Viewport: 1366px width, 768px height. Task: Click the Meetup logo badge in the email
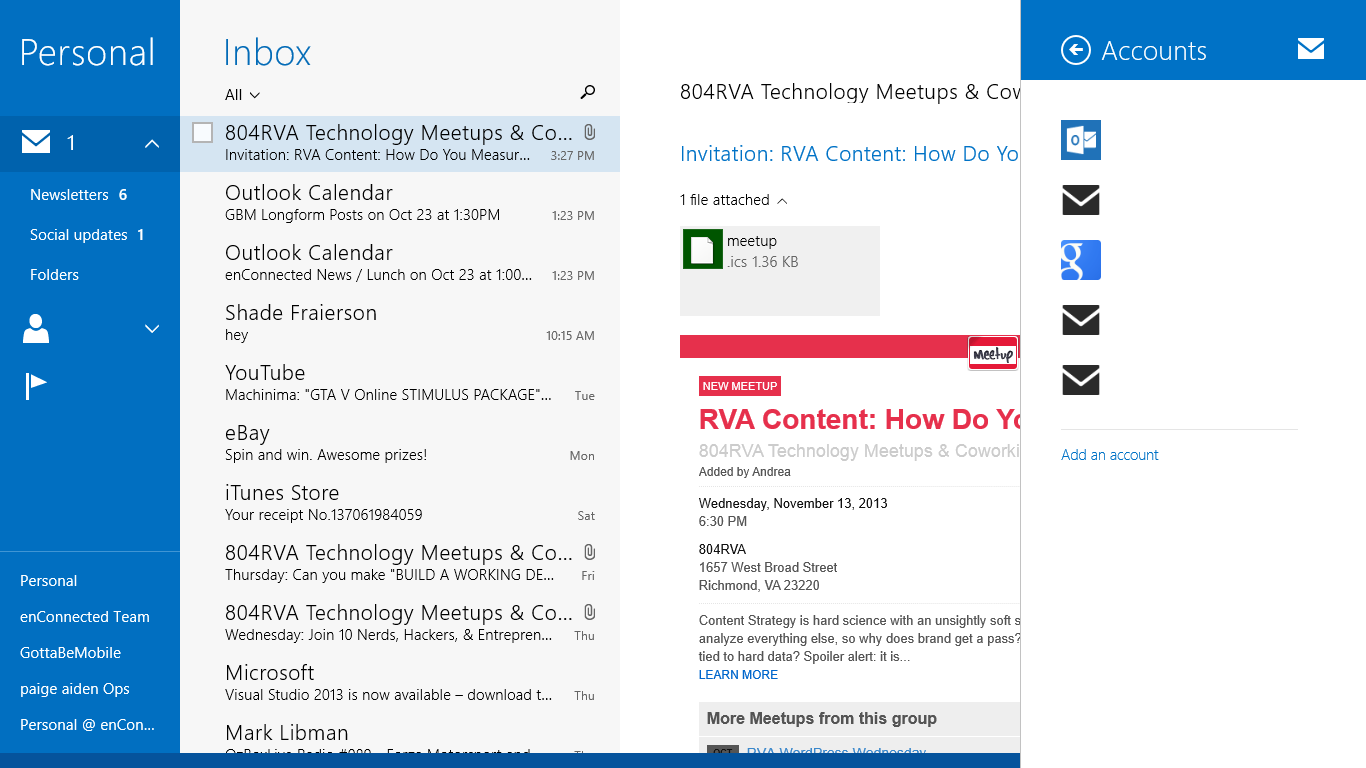pyautogui.click(x=994, y=353)
